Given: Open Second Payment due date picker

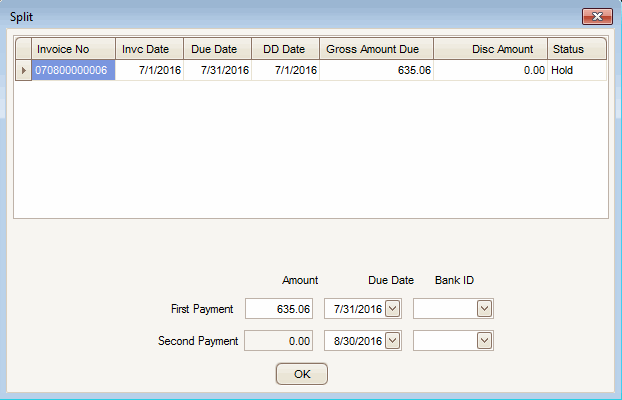Looking at the screenshot, I should point(393,341).
